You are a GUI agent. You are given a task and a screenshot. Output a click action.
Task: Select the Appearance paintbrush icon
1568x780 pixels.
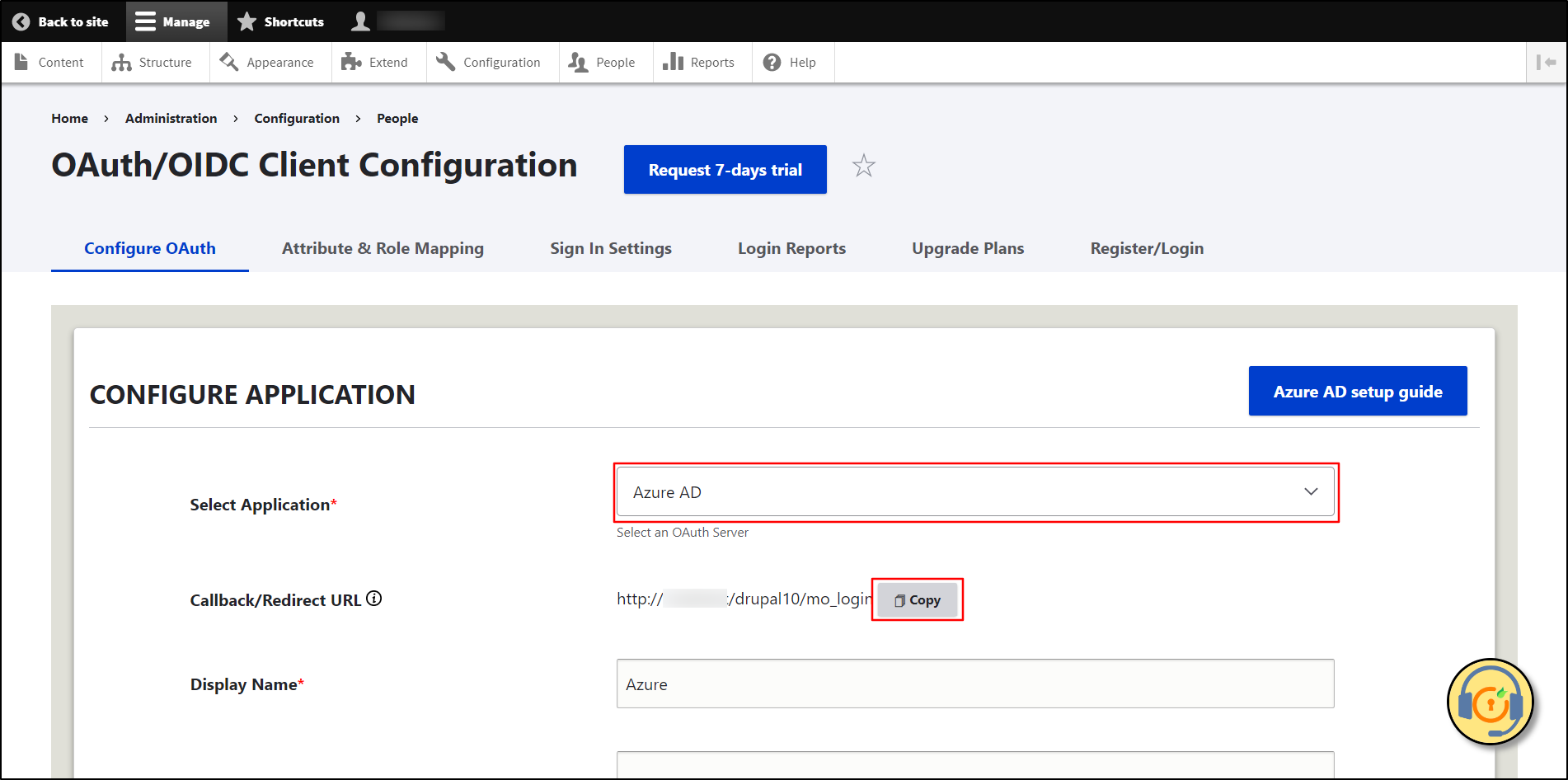coord(228,61)
